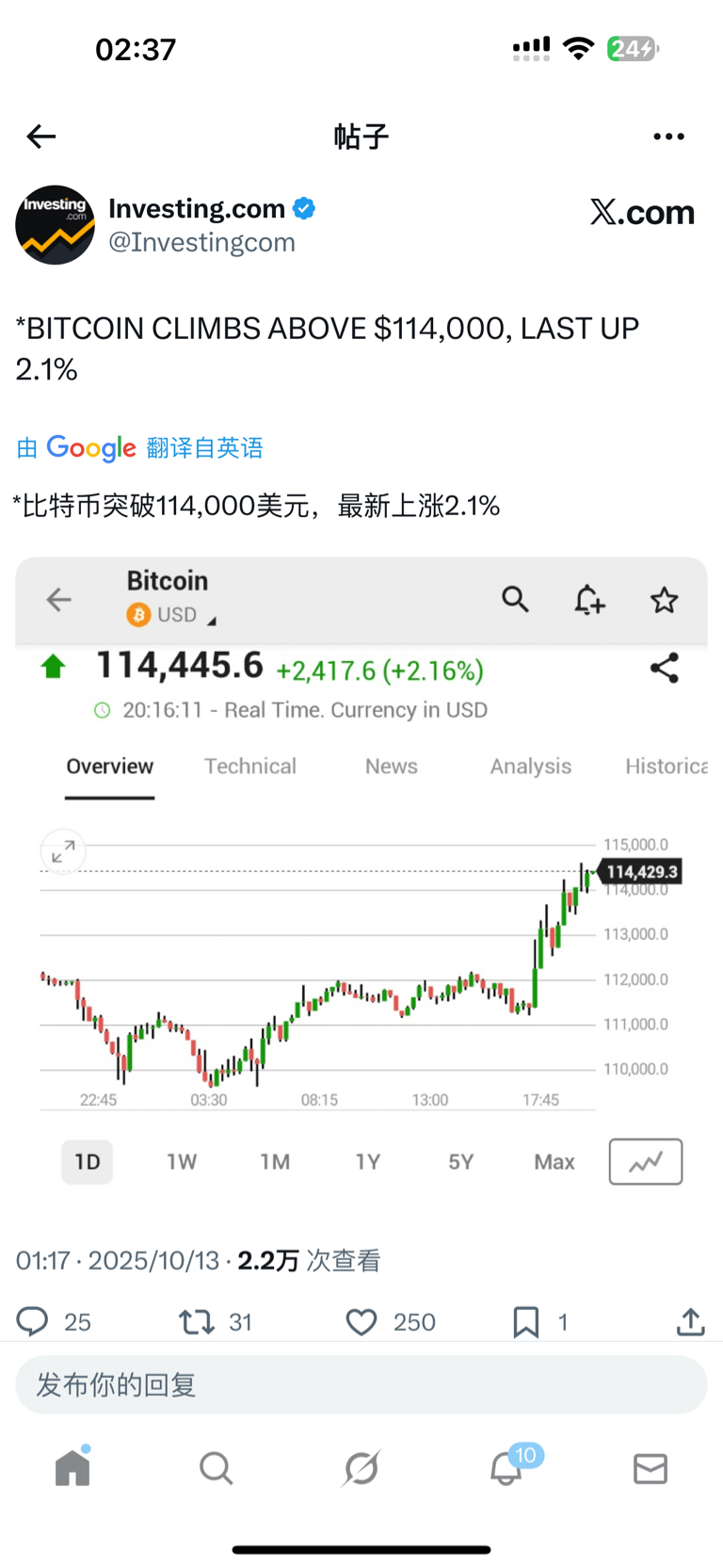Open Search from the bottom bar

(217, 1467)
